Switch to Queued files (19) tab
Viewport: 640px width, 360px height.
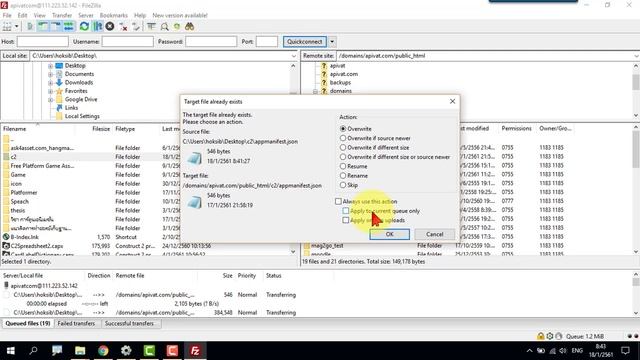(x=28, y=323)
